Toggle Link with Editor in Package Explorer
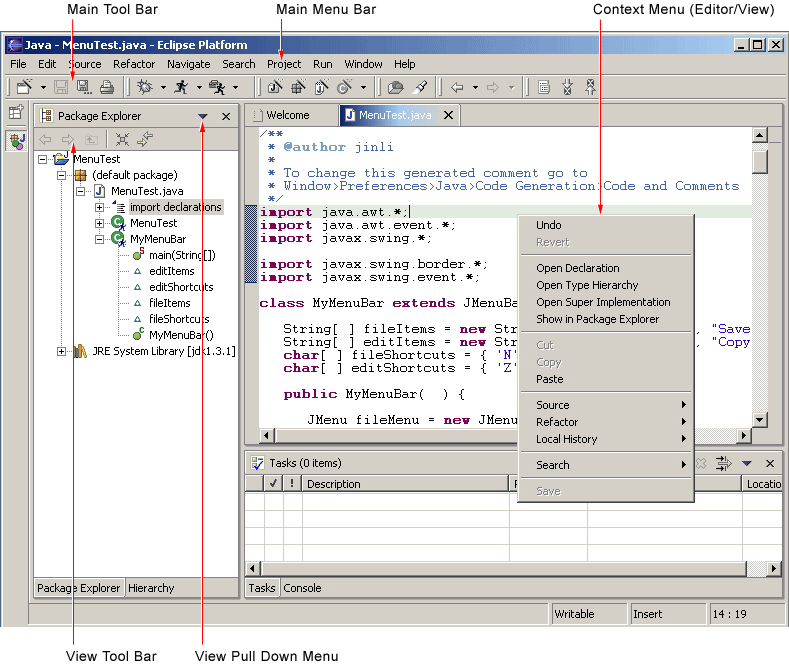The image size is (789, 664). (145, 139)
